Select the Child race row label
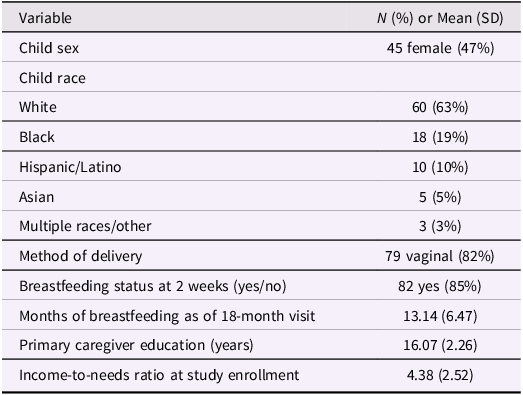The image size is (523, 395). pyautogui.click(x=52, y=78)
